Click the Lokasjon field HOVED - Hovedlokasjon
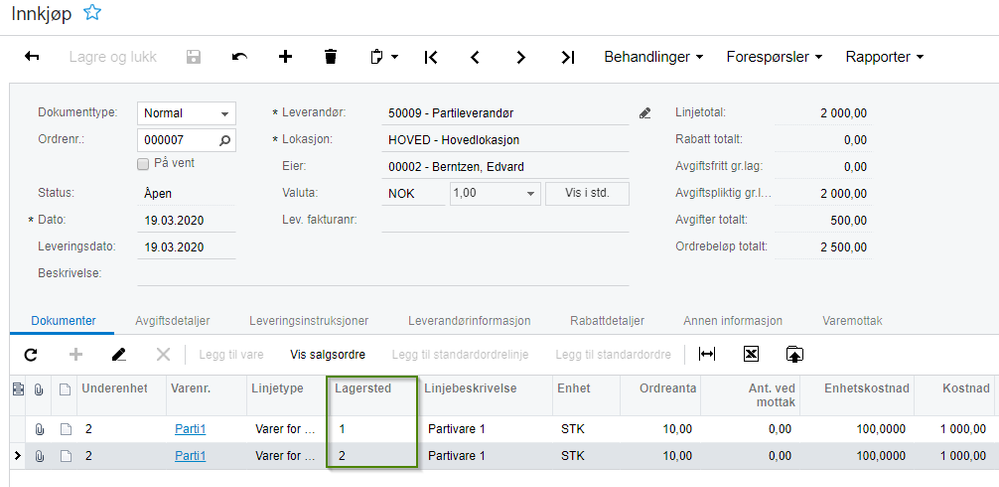Image resolution: width=999 pixels, height=487 pixels. point(505,140)
